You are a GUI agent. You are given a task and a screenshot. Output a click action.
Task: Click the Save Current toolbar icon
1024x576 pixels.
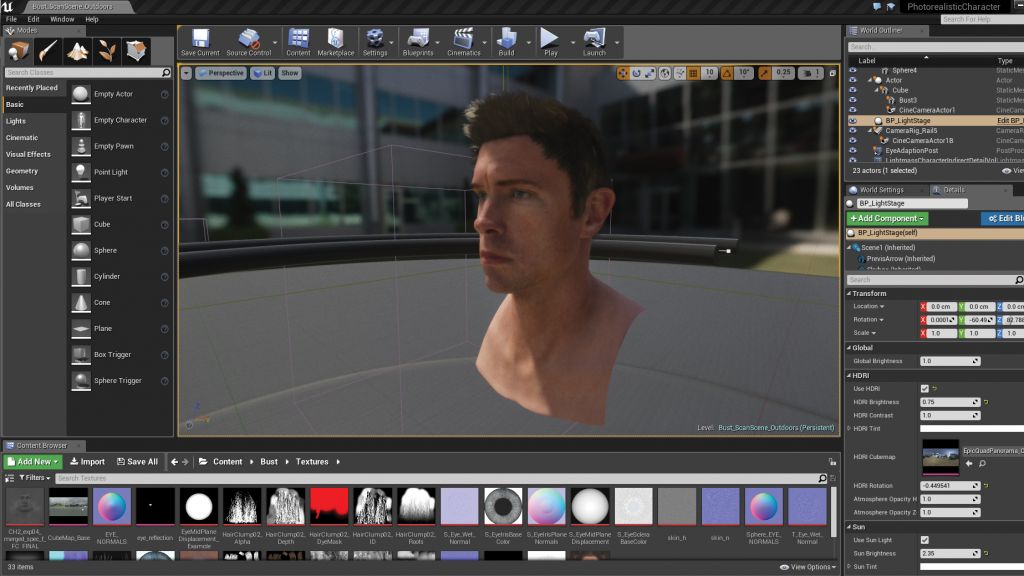200,41
